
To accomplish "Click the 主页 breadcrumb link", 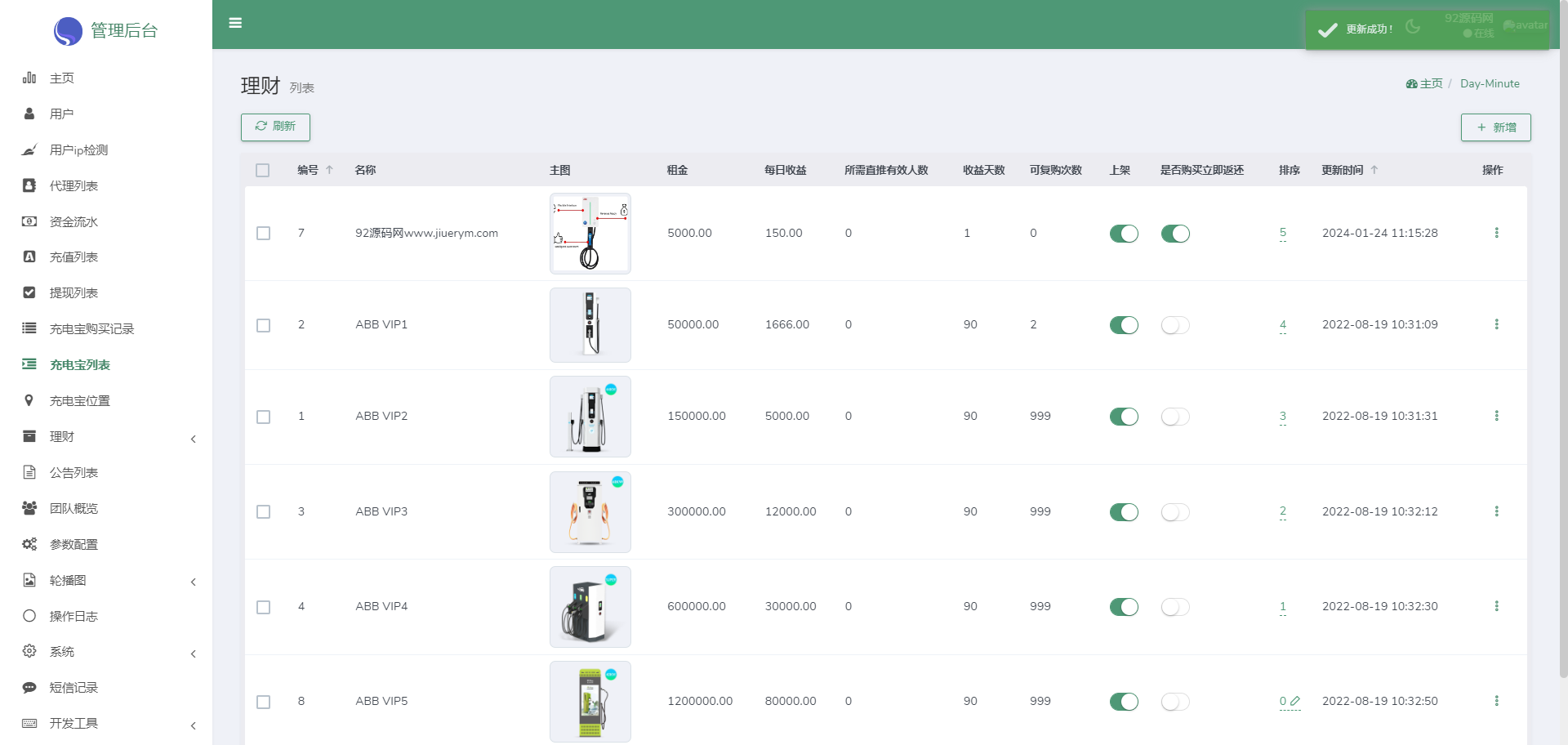I will point(1424,83).
